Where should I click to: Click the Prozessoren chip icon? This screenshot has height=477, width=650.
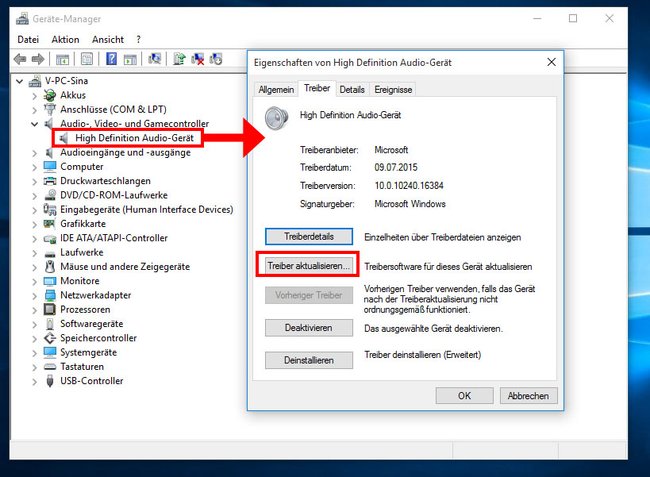50,310
